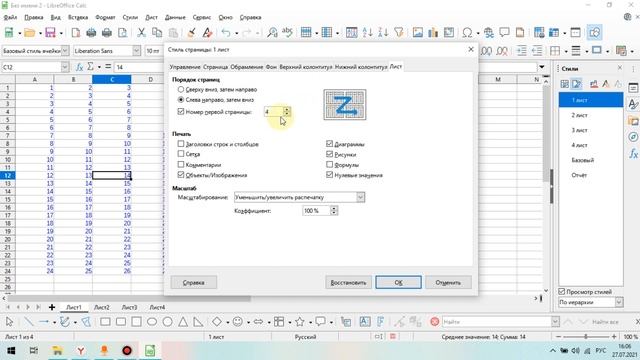Click the Open folder icon
This screenshot has height=360, width=640.
click(x=29, y=33)
